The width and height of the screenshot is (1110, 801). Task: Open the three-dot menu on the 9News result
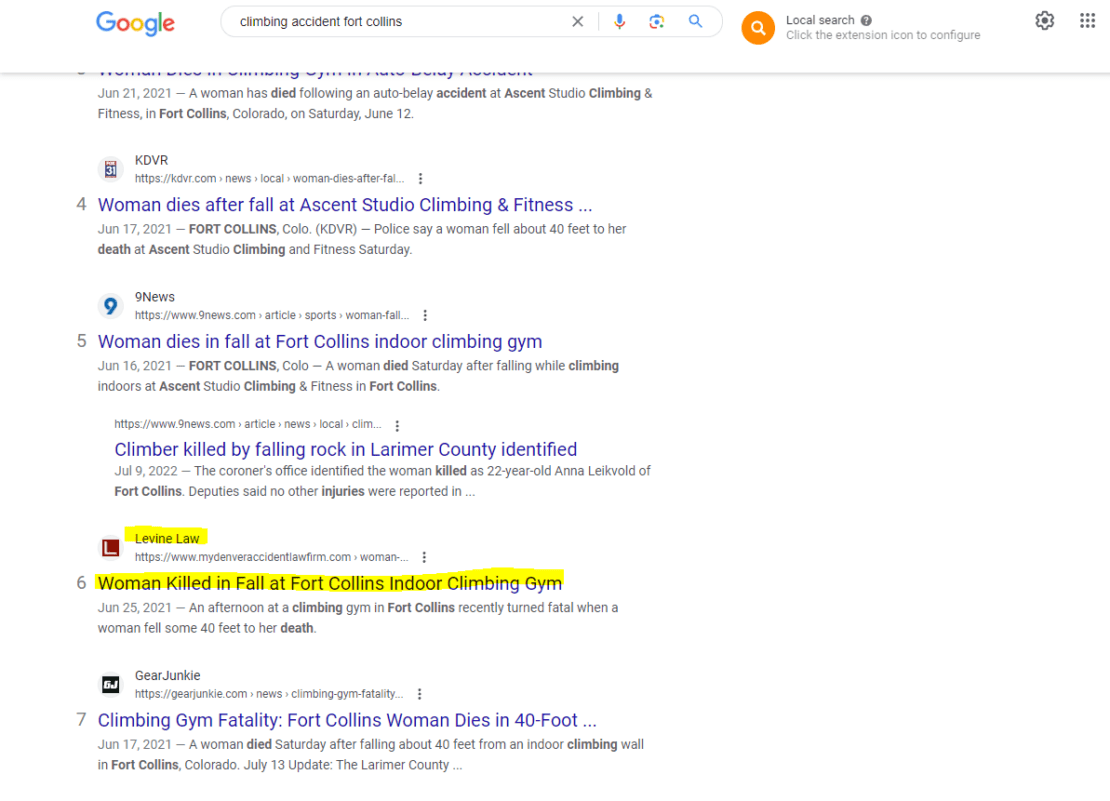pyautogui.click(x=425, y=314)
